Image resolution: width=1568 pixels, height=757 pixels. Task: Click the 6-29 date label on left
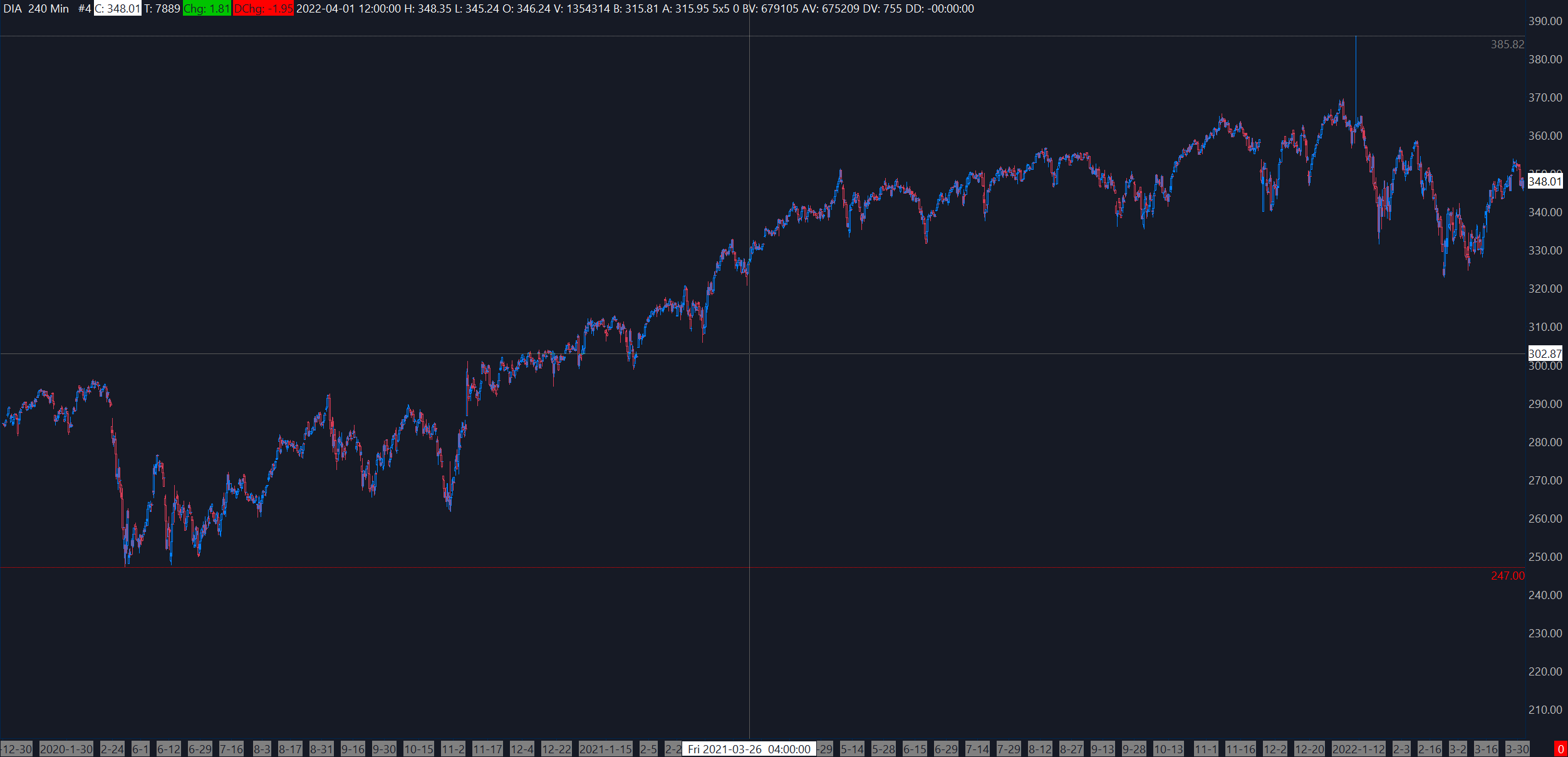click(200, 749)
